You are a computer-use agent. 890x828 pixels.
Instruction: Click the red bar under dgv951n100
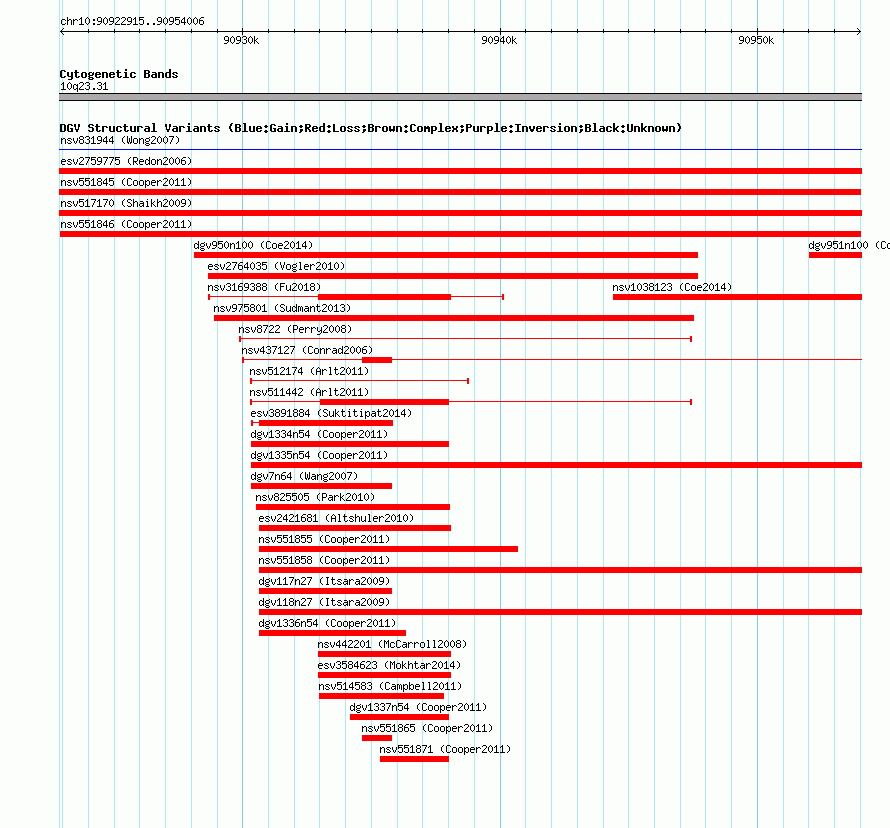click(x=836, y=255)
